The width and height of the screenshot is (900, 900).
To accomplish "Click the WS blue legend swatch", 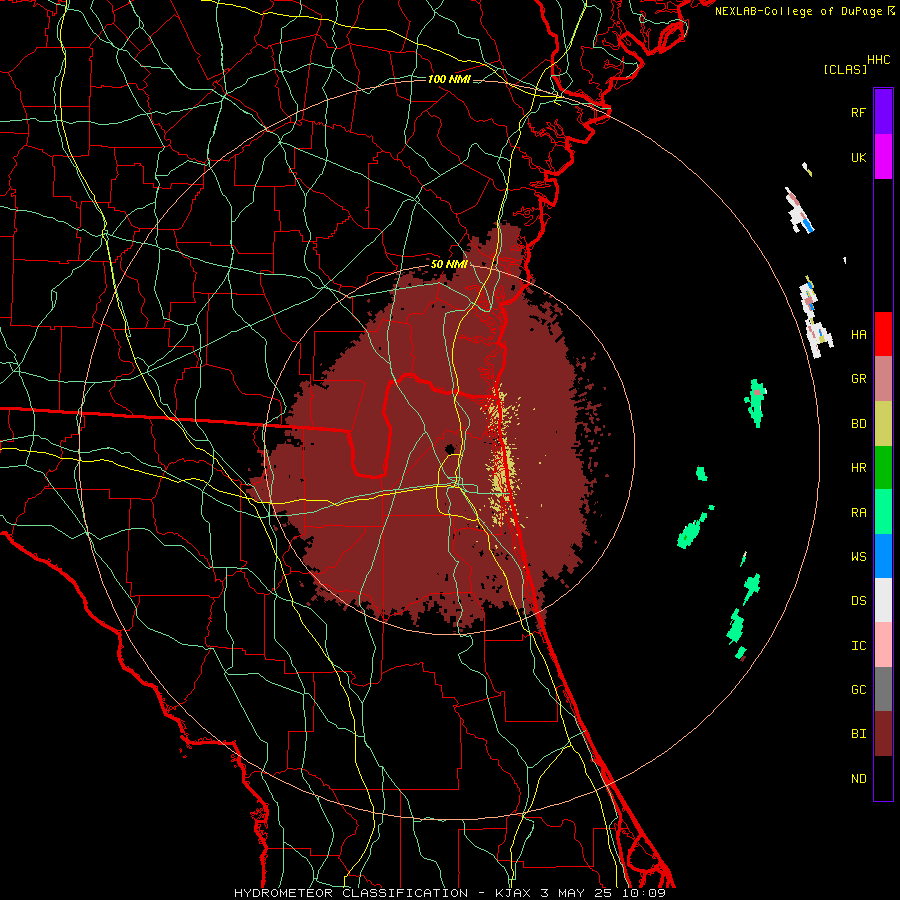I will click(883, 556).
